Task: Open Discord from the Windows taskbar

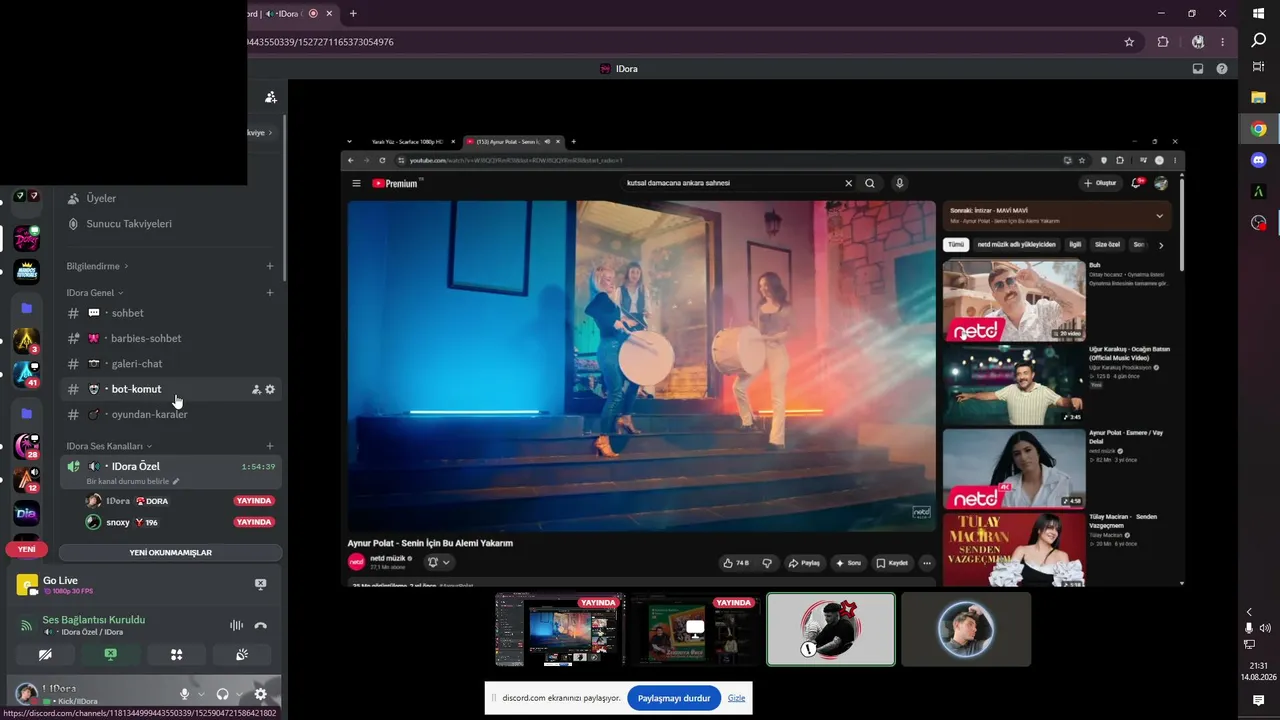Action: pos(1259,160)
